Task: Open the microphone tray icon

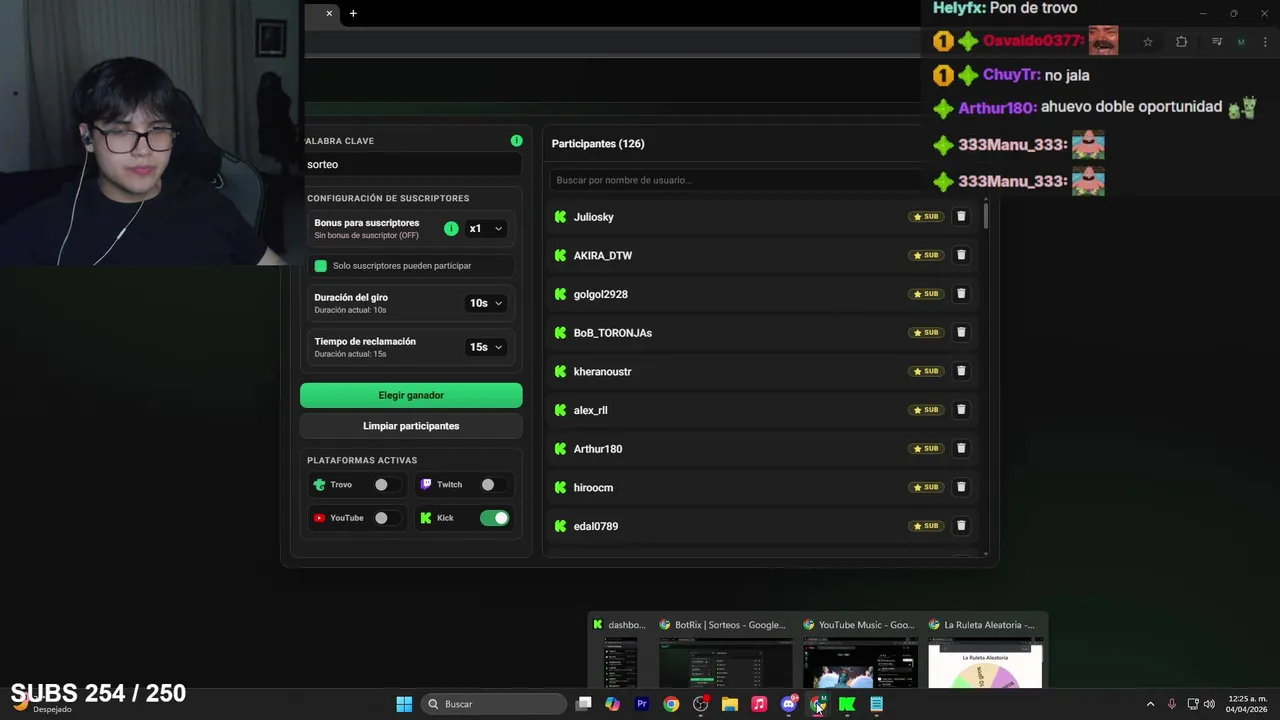Action: pos(1172,704)
